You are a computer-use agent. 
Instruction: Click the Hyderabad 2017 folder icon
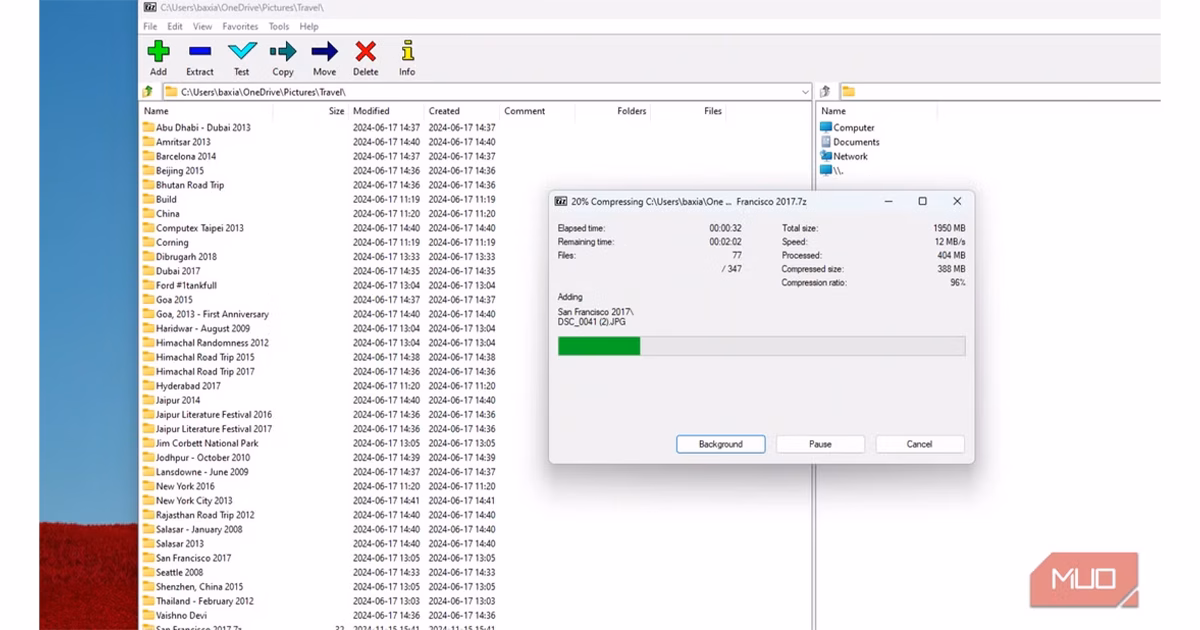tap(148, 386)
